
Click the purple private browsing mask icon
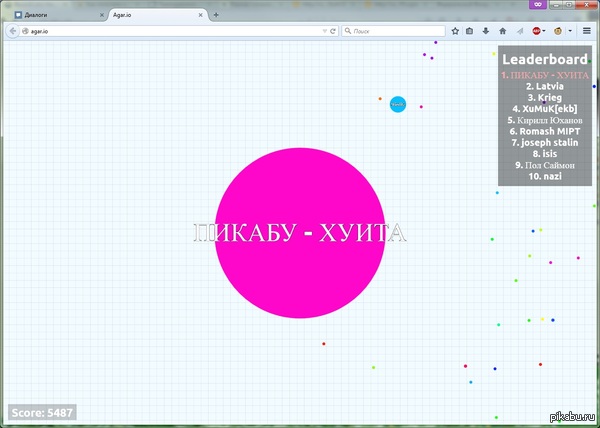tap(538, 4)
